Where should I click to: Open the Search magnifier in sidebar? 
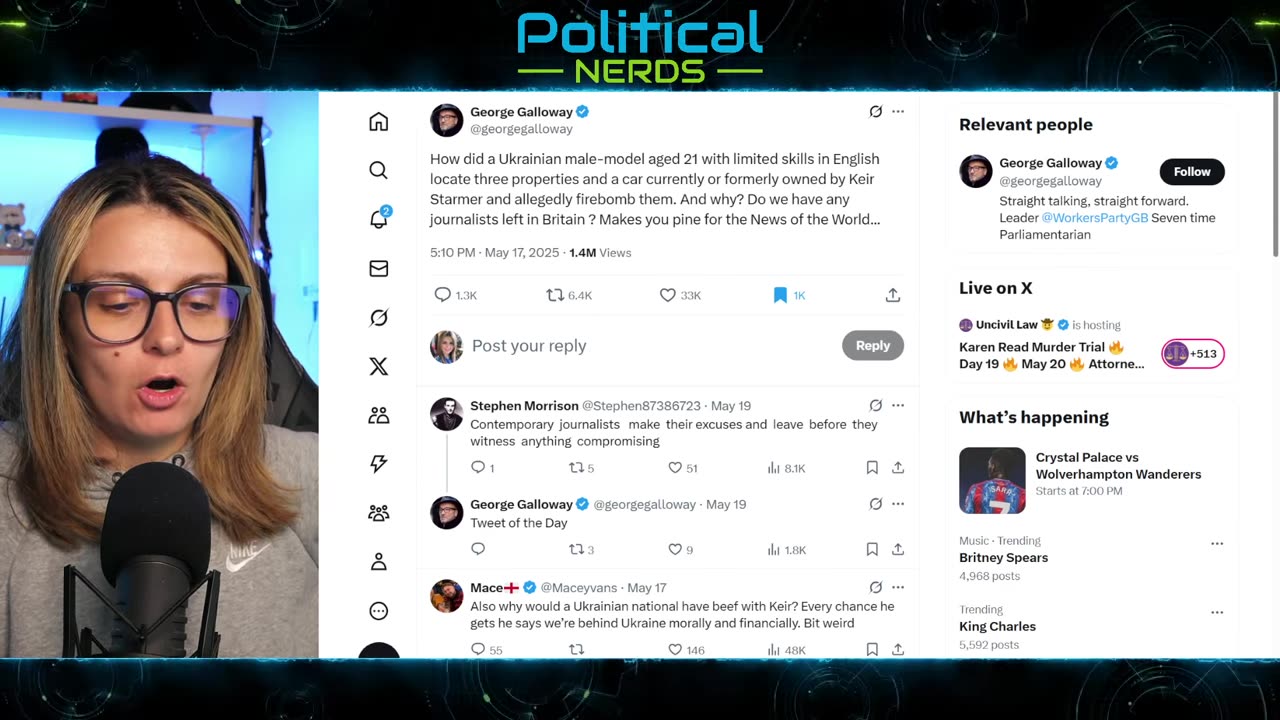378,170
